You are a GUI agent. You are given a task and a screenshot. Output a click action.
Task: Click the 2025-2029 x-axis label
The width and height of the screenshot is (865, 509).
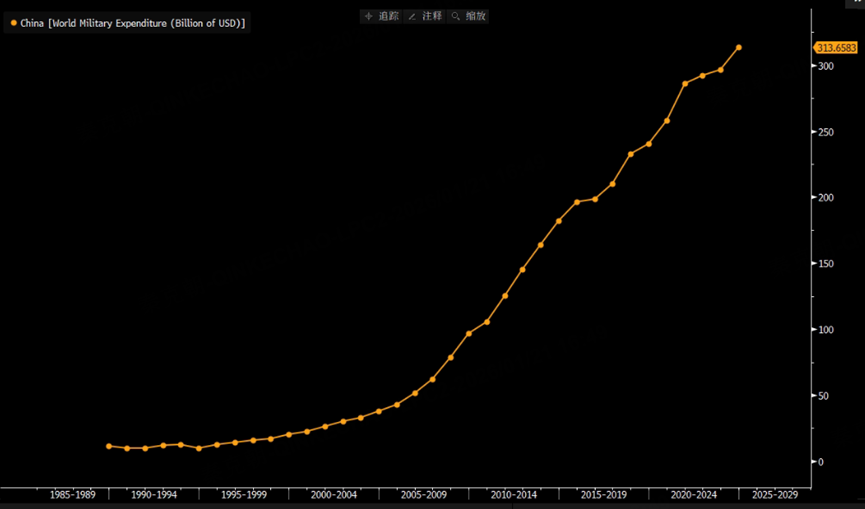click(775, 494)
